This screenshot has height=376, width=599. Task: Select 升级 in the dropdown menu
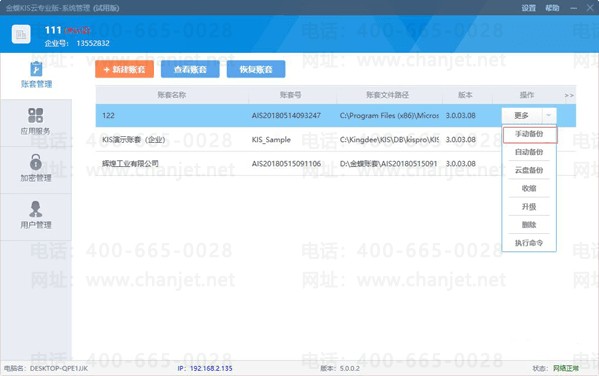click(529, 207)
